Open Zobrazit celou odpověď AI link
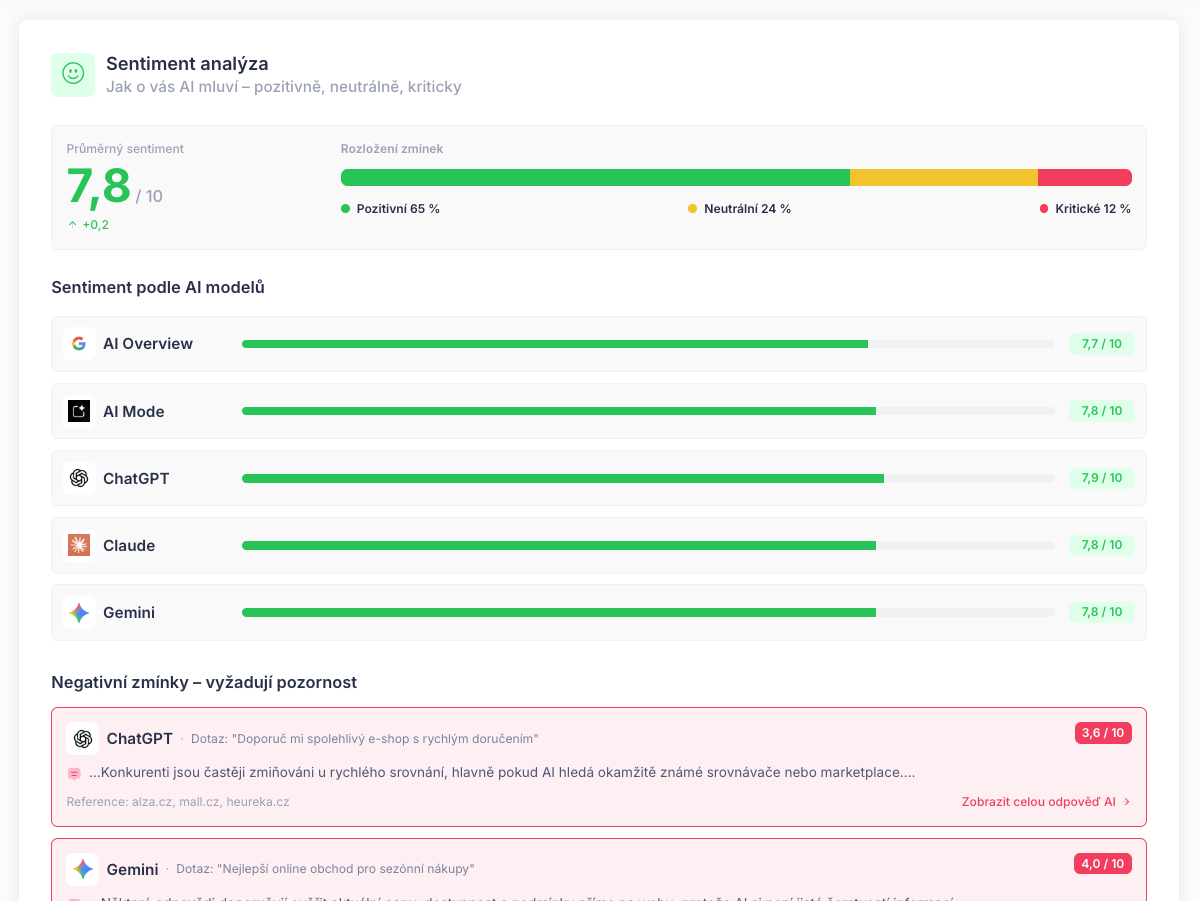Screen dimensions: 1200x901 pyautogui.click(x=1046, y=801)
